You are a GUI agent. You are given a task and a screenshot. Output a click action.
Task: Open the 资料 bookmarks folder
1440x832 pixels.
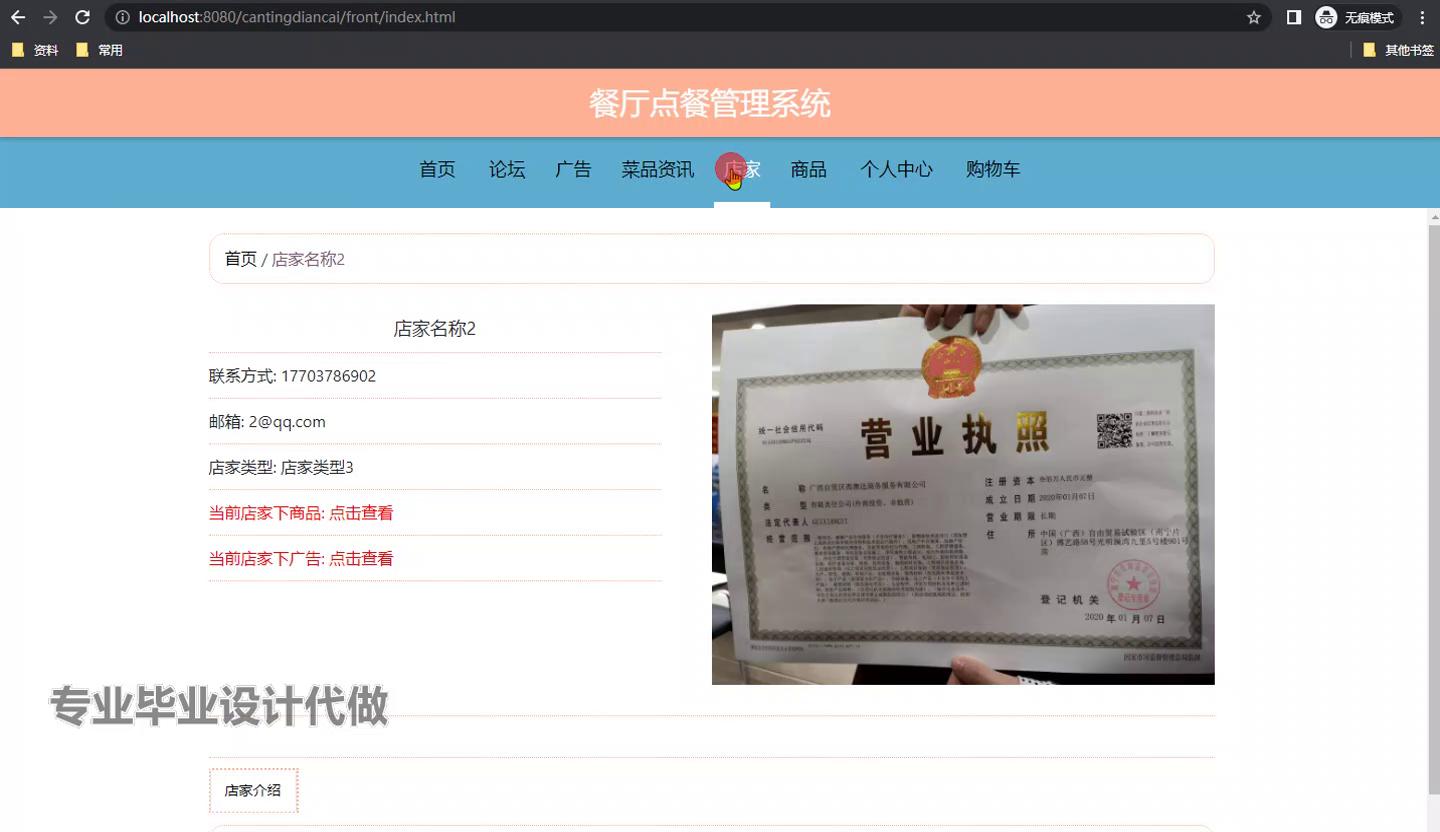click(x=35, y=50)
